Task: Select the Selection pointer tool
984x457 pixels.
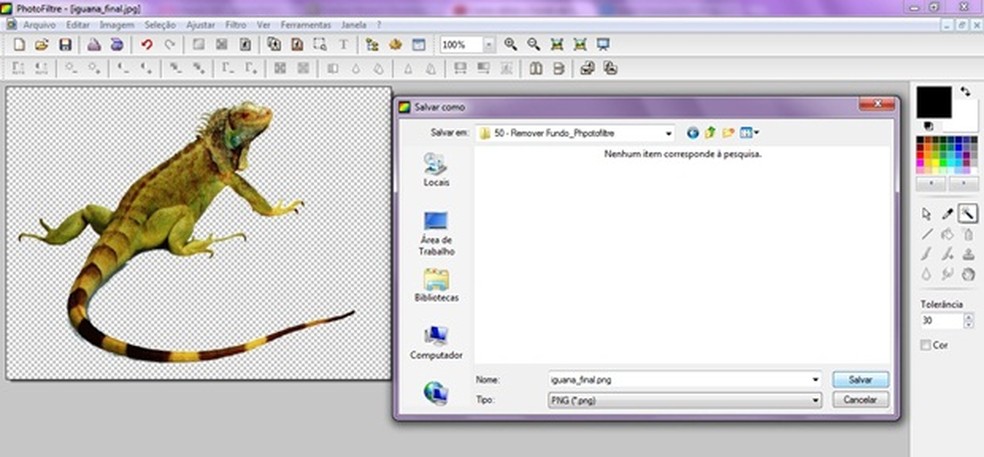Action: 927,214
